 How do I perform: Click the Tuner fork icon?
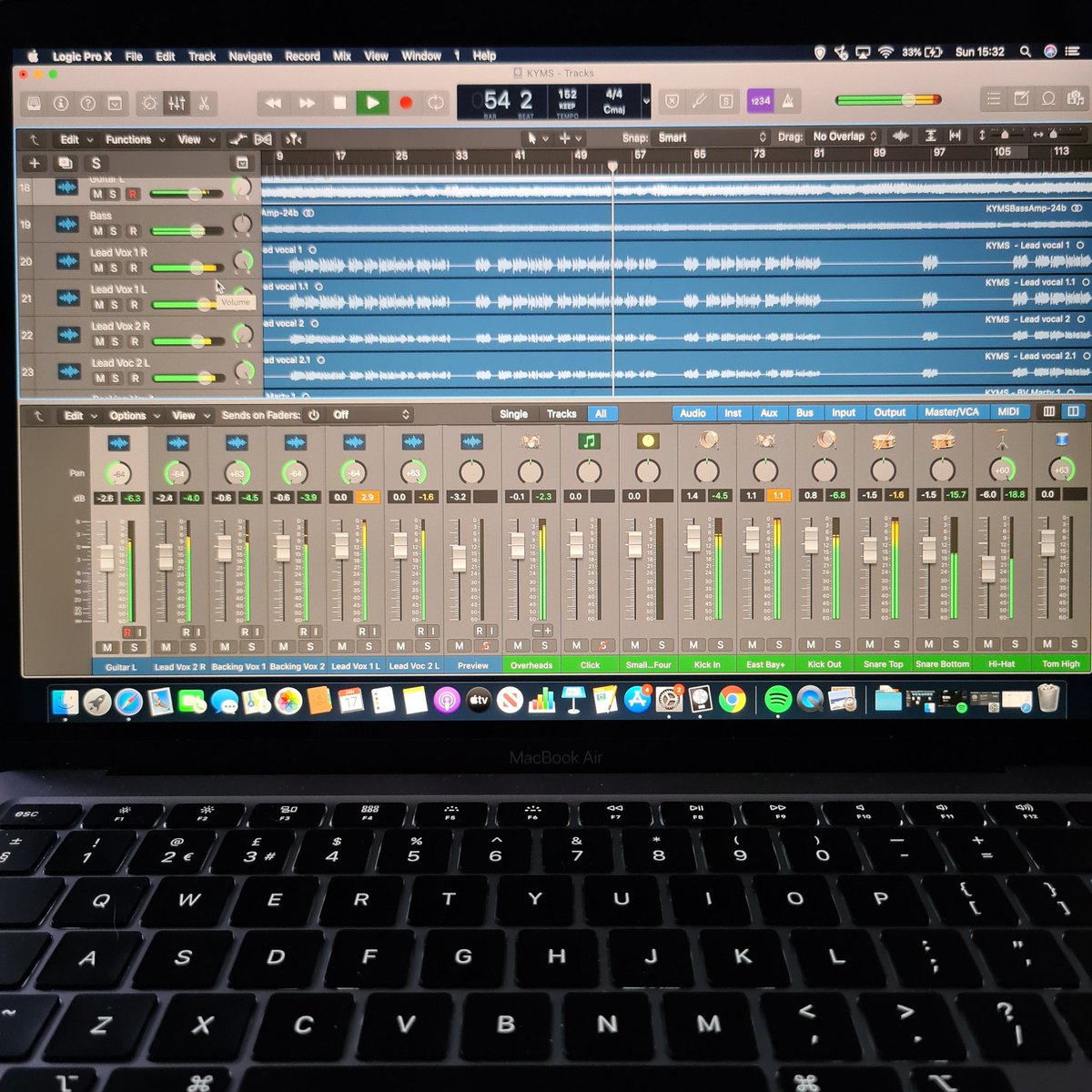pos(699,101)
